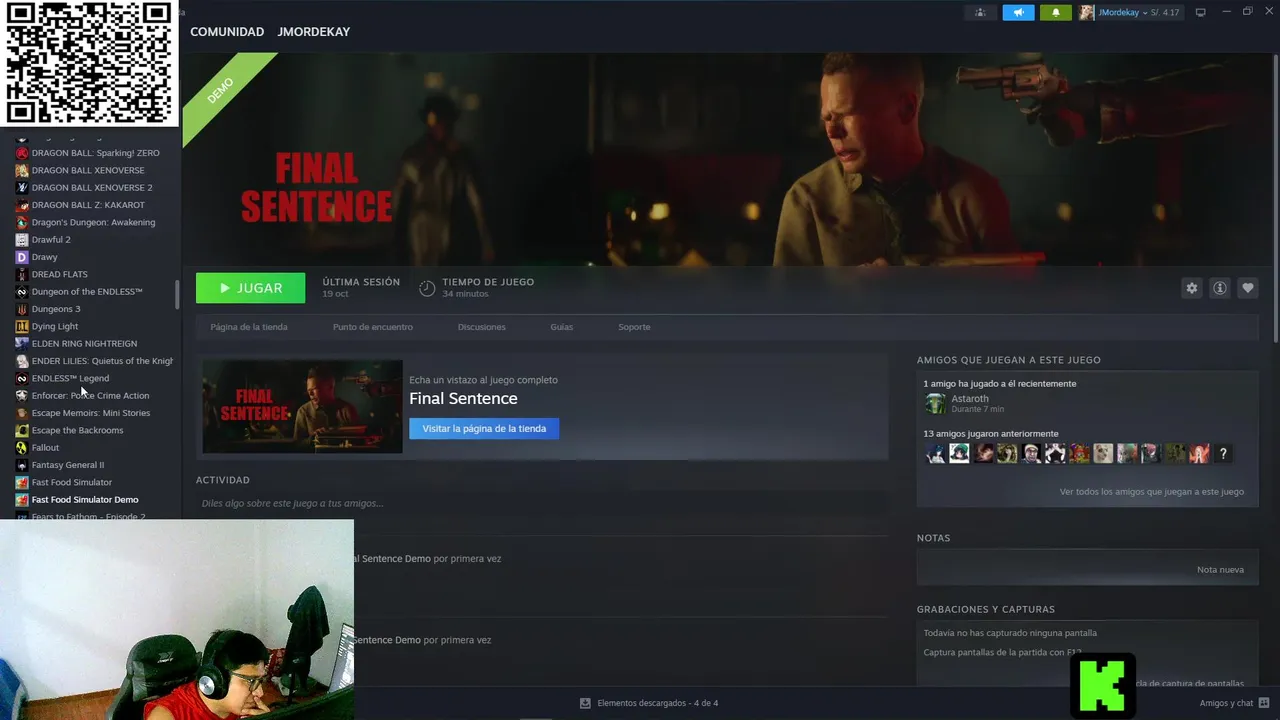Click the blue announcements megaphone icon

[x=1018, y=12]
